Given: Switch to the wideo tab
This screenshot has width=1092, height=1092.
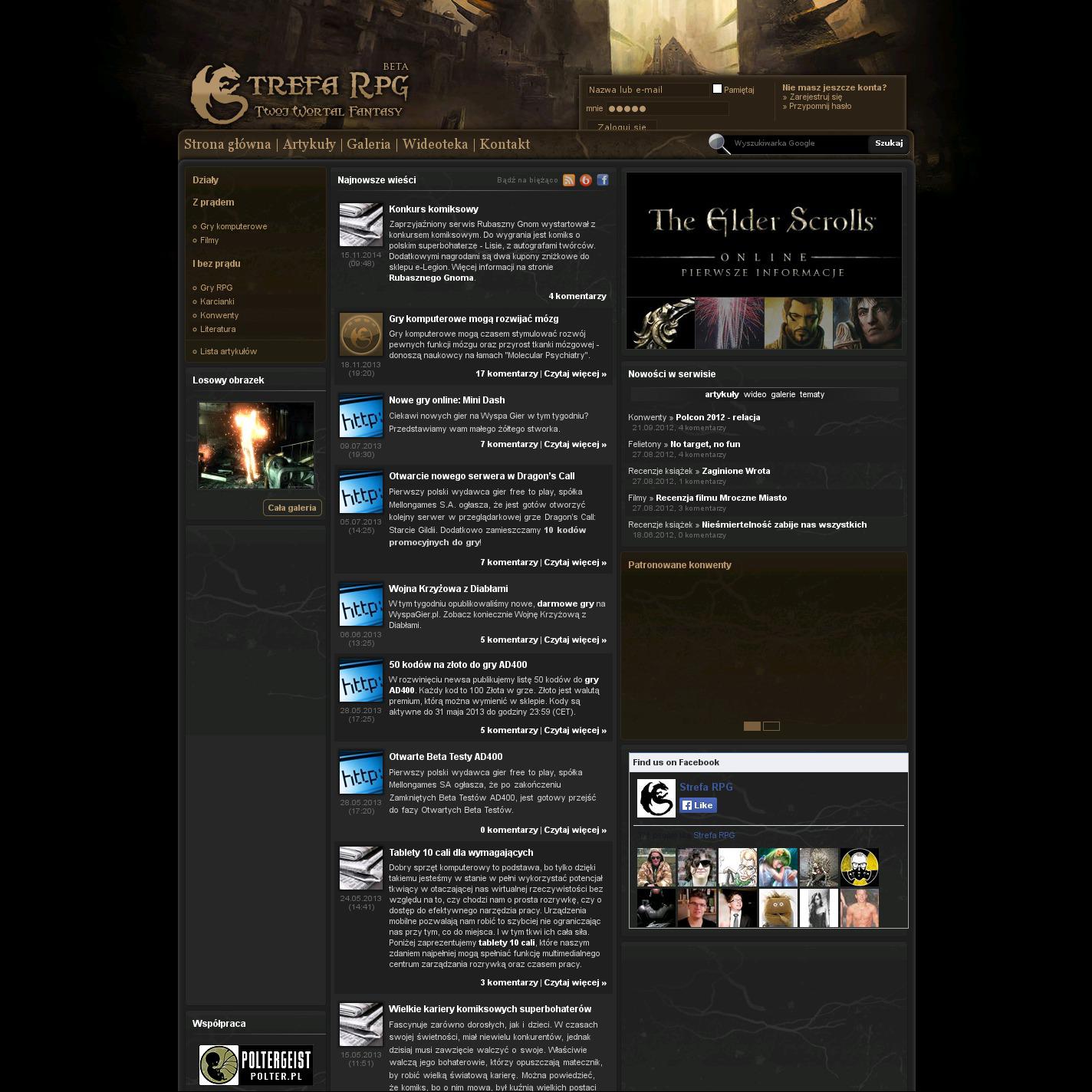Looking at the screenshot, I should [755, 394].
